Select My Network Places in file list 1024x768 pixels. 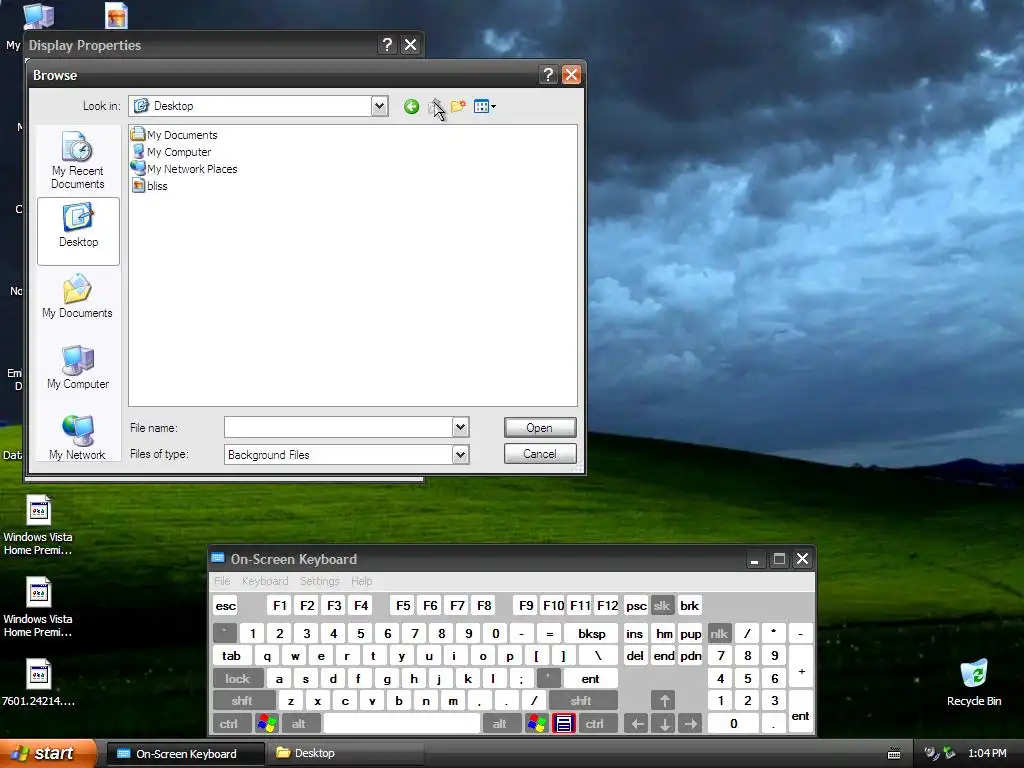coord(184,168)
